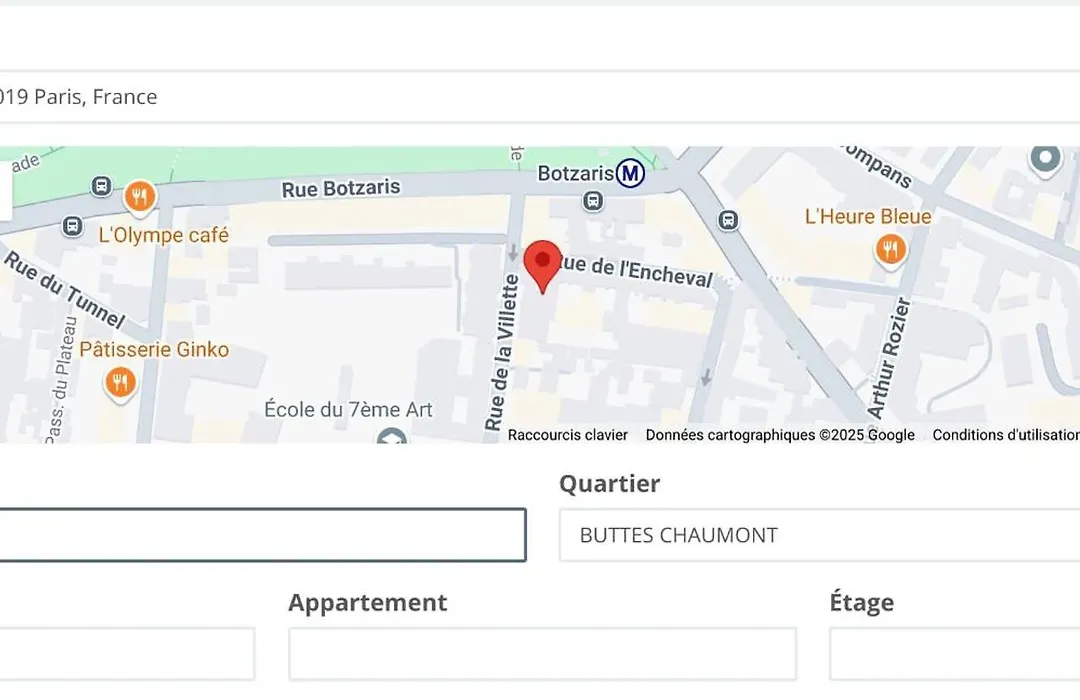
Task: Click bus stop icon near Rue de l'Encheval
Action: point(728,220)
